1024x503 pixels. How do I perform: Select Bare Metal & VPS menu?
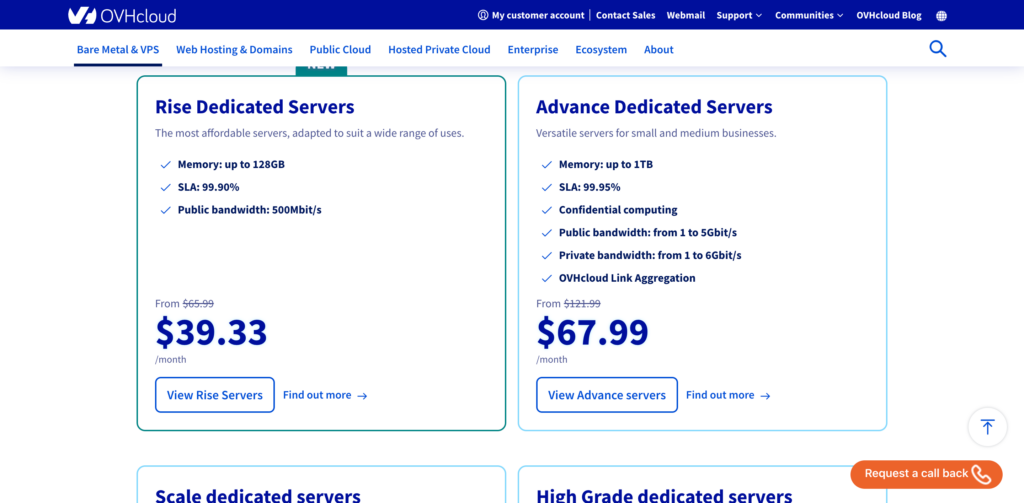(x=118, y=50)
